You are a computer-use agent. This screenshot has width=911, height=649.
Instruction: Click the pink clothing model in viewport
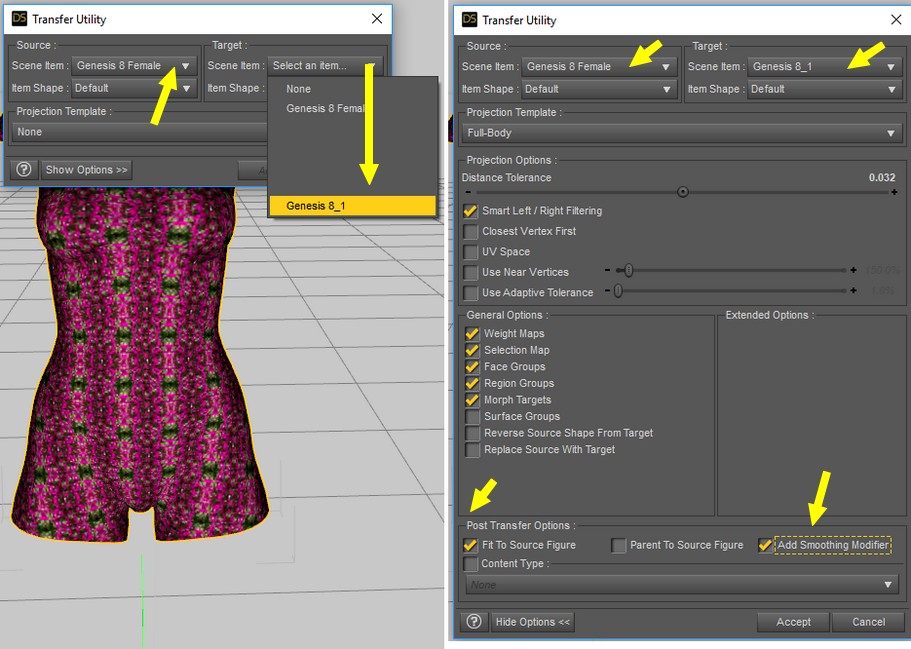point(139,366)
